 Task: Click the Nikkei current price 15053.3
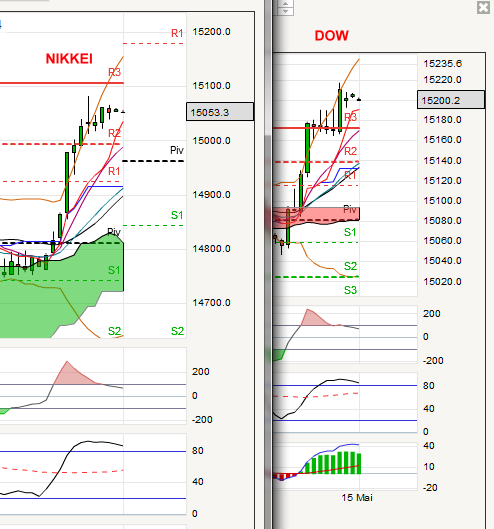point(220,112)
